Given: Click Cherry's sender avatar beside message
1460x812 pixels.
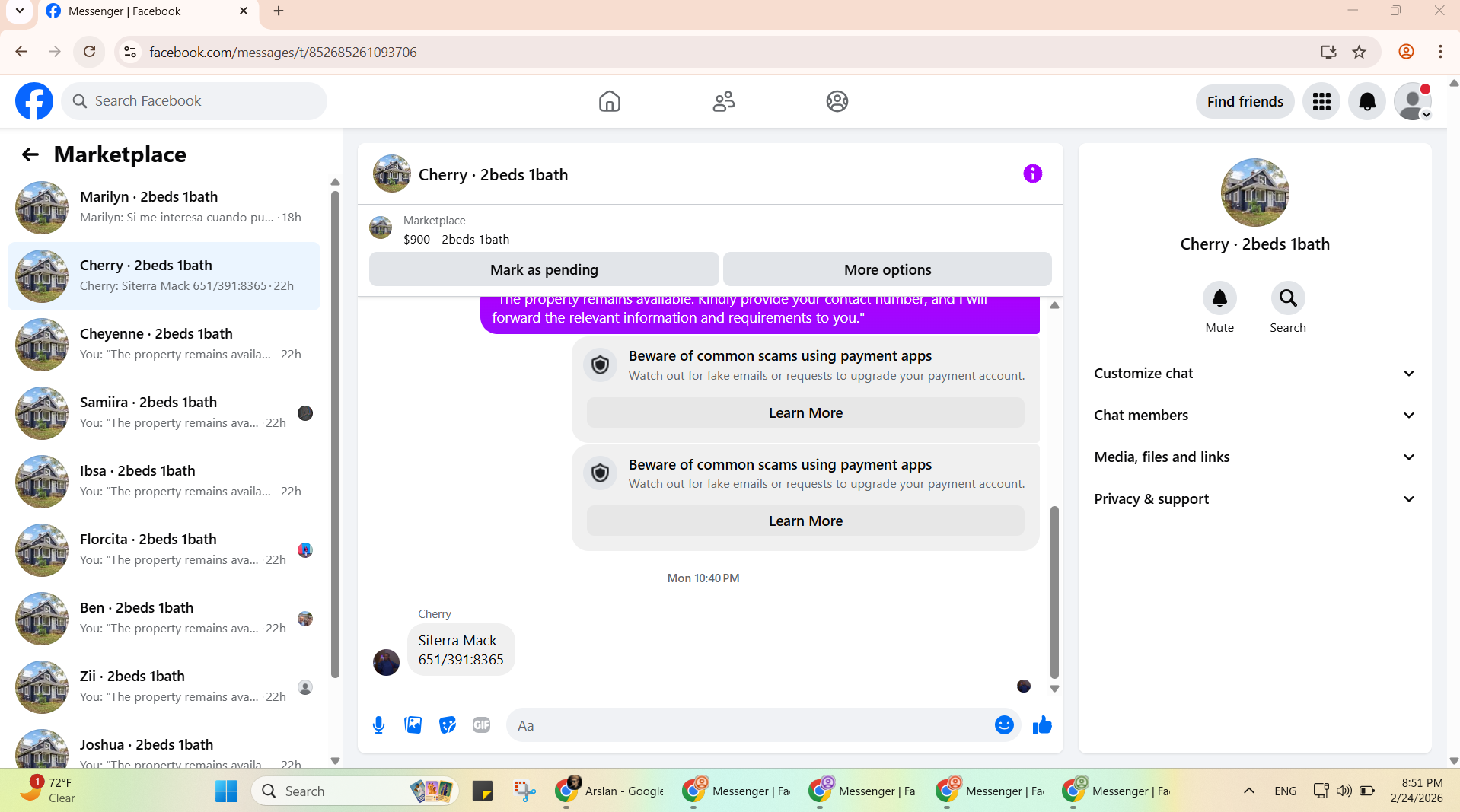Looking at the screenshot, I should tap(386, 662).
